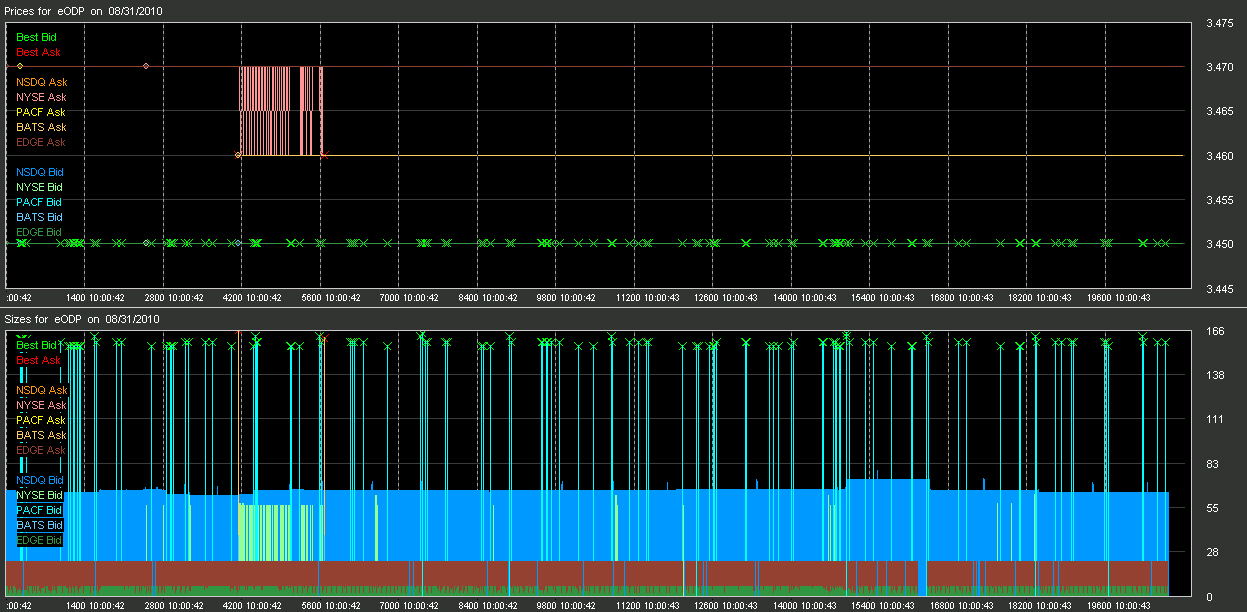Select 'Best Ask' legend label in Sizes chart
Screen dimensions: 1247x612
[x=38, y=360]
